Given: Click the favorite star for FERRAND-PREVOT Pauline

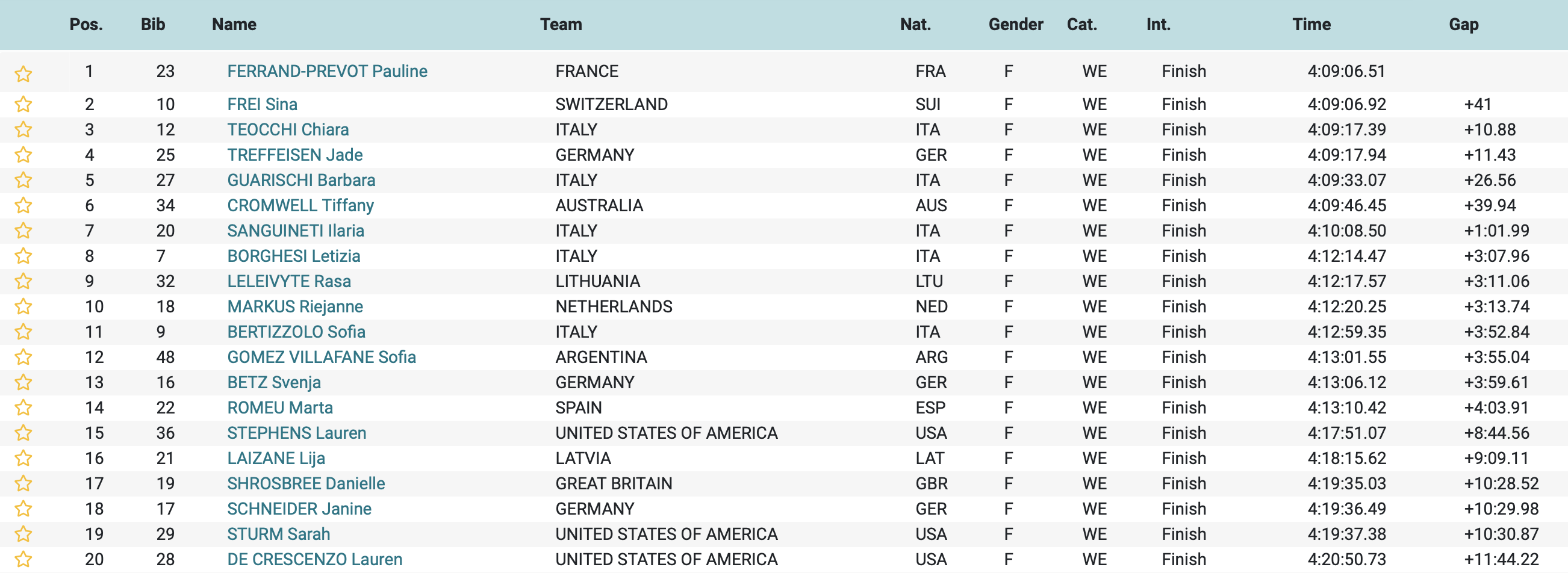Looking at the screenshot, I should pos(23,73).
